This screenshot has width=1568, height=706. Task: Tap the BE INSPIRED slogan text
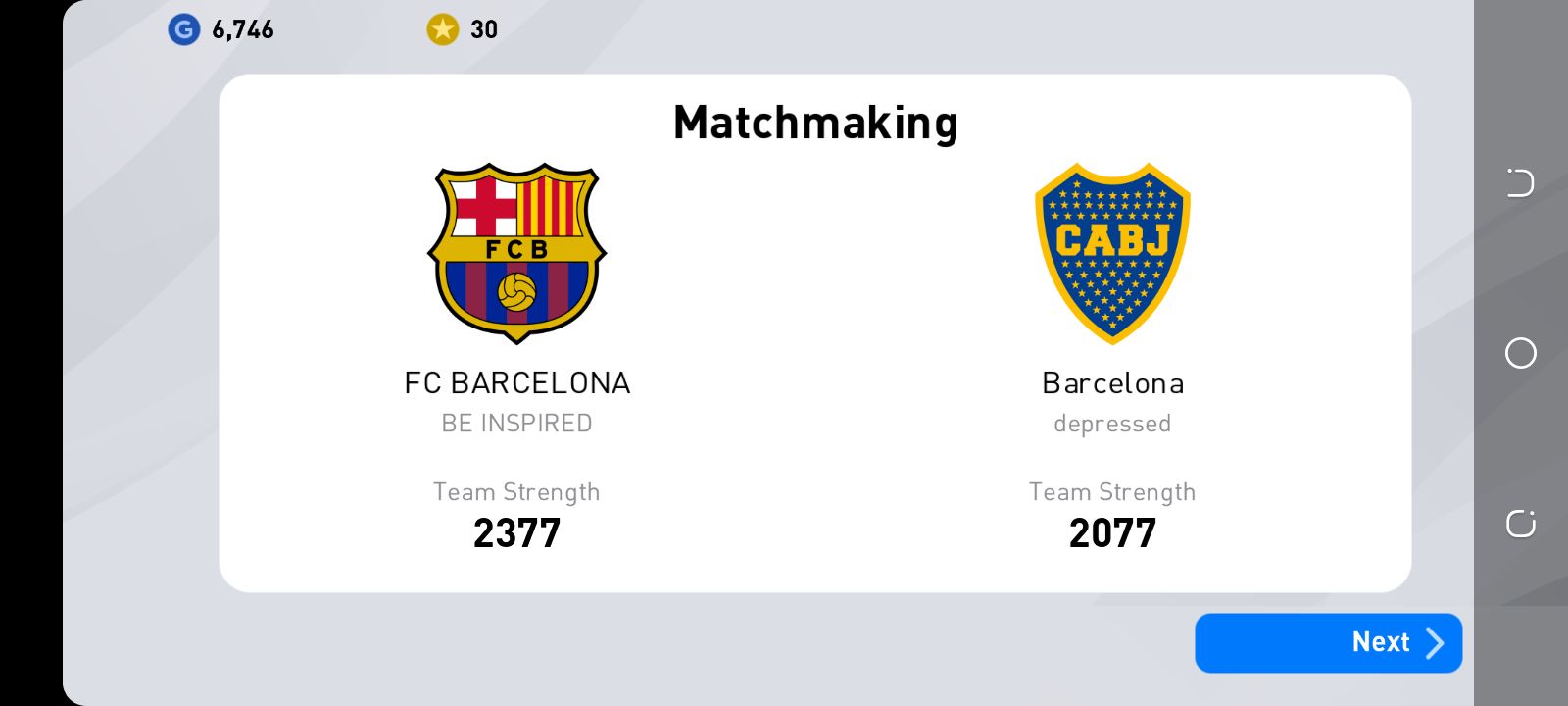click(x=516, y=424)
